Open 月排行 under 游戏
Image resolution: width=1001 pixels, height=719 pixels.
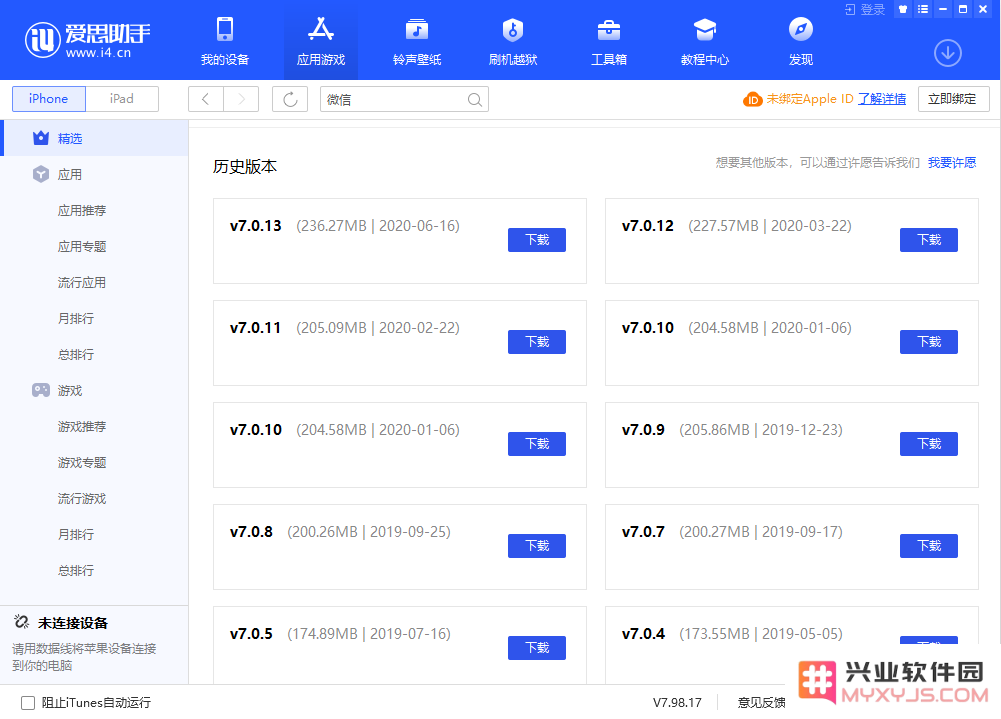click(76, 534)
